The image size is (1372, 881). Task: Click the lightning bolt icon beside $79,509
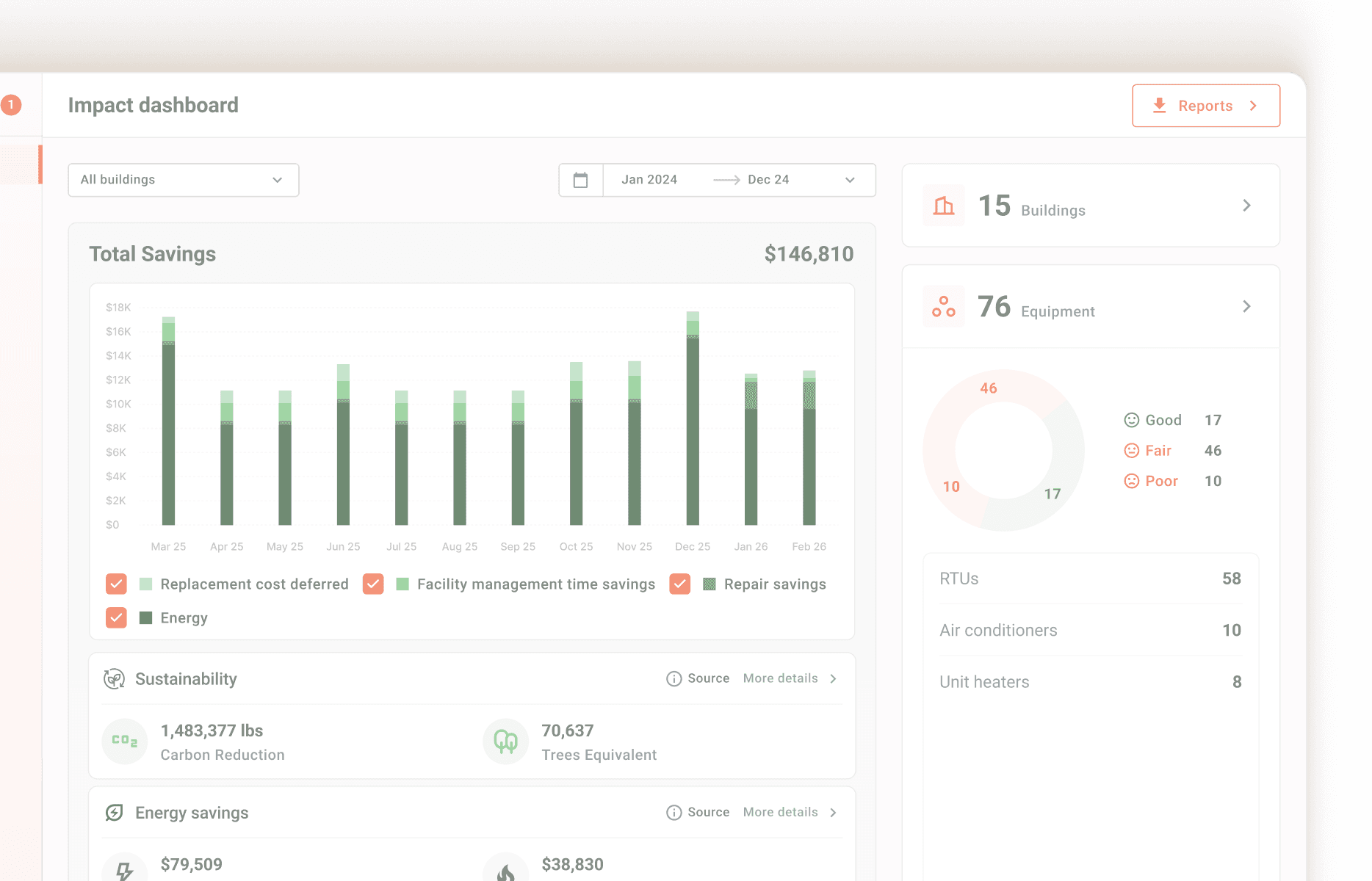tap(125, 870)
